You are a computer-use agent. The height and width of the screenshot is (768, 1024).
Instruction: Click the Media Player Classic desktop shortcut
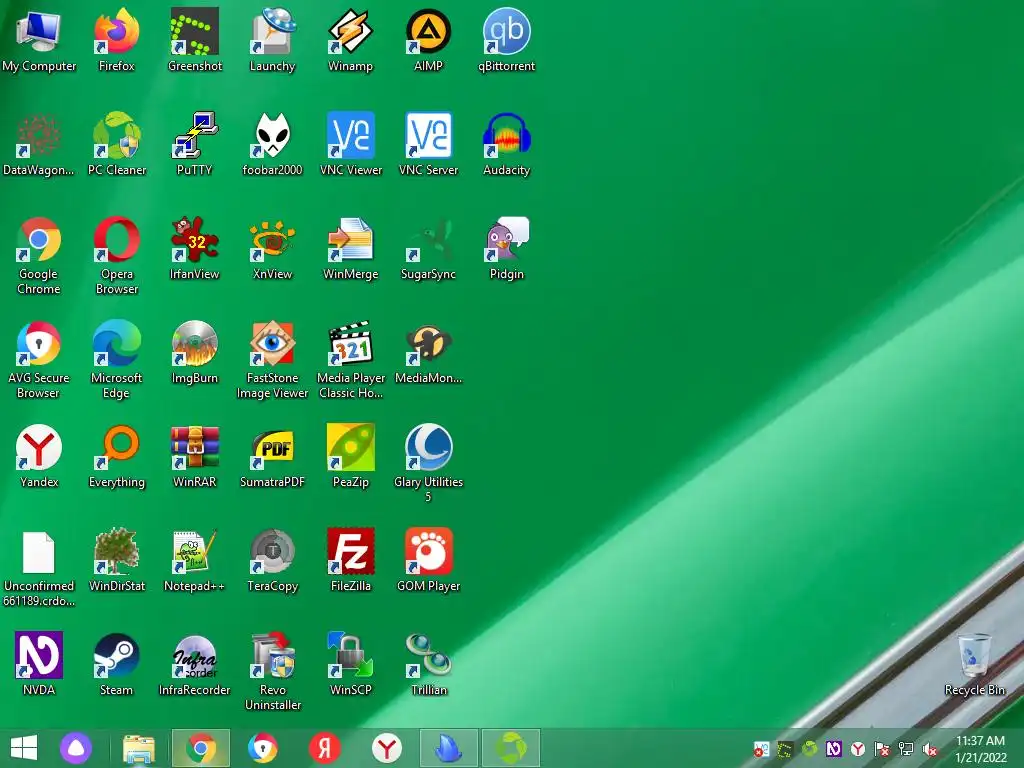[351, 359]
